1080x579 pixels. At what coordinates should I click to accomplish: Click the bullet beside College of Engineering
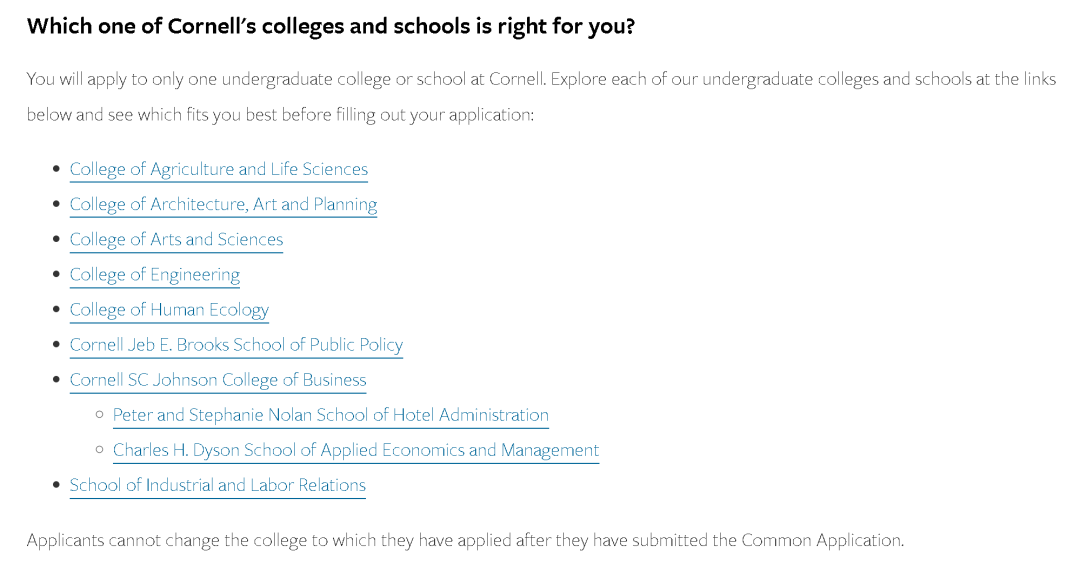click(x=56, y=275)
